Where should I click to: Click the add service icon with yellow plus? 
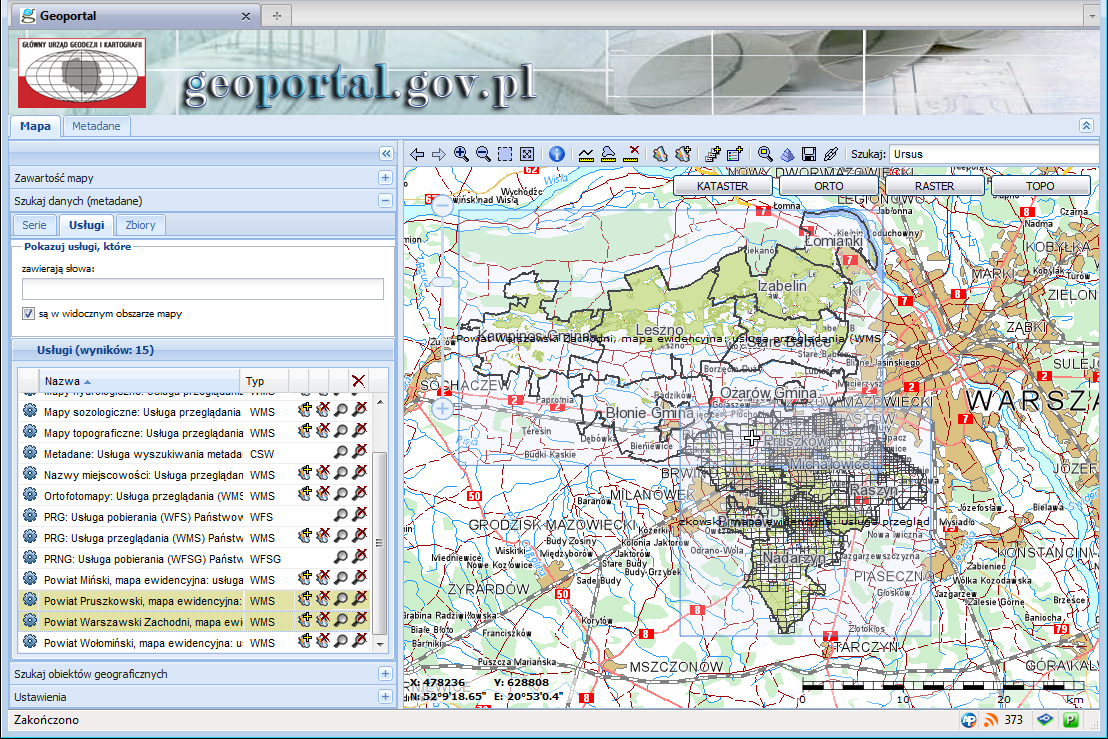click(x=712, y=154)
